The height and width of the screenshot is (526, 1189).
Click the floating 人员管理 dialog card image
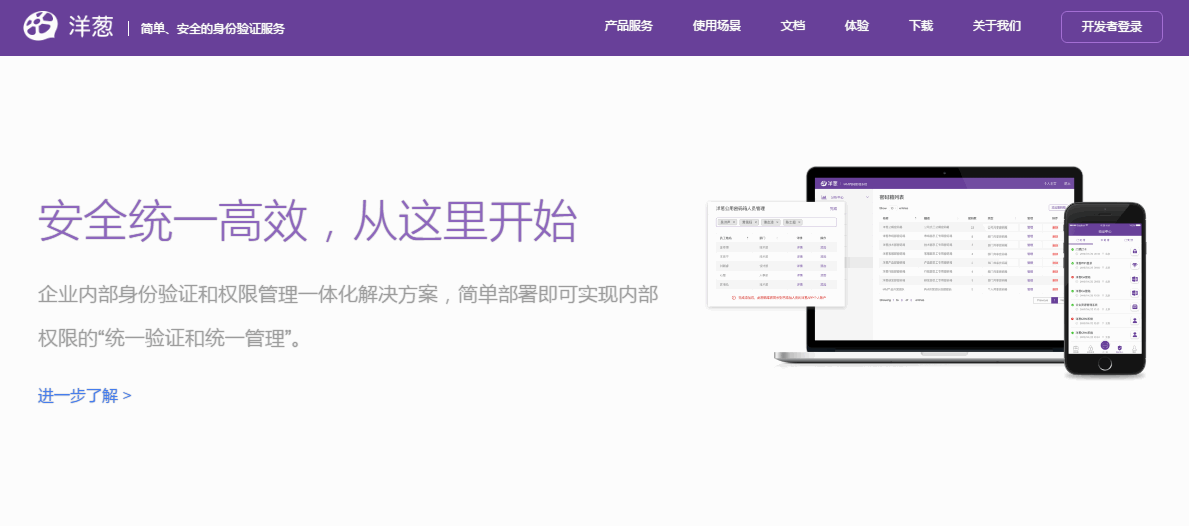[776, 255]
